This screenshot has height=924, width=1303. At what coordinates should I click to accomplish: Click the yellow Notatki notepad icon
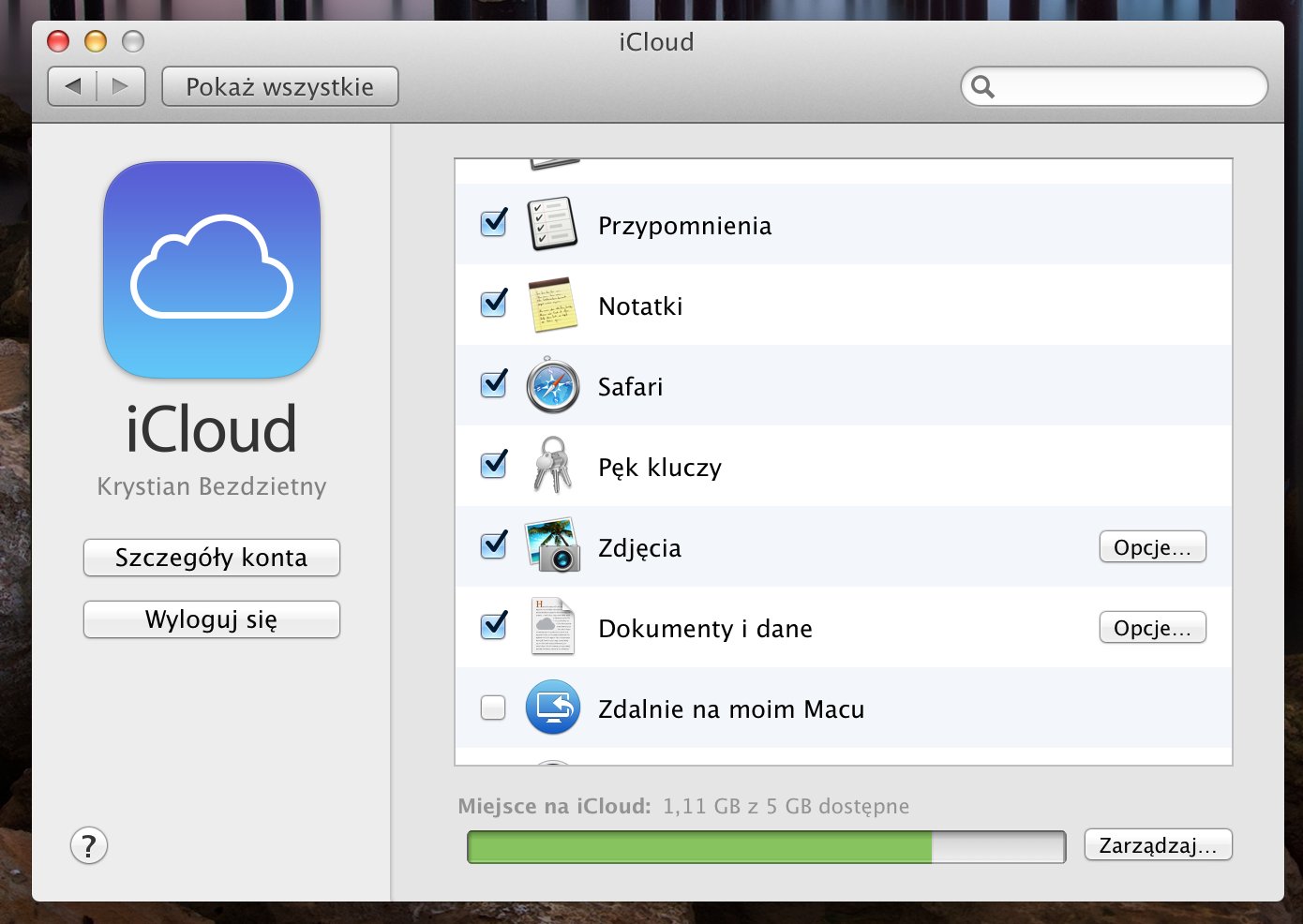point(552,305)
